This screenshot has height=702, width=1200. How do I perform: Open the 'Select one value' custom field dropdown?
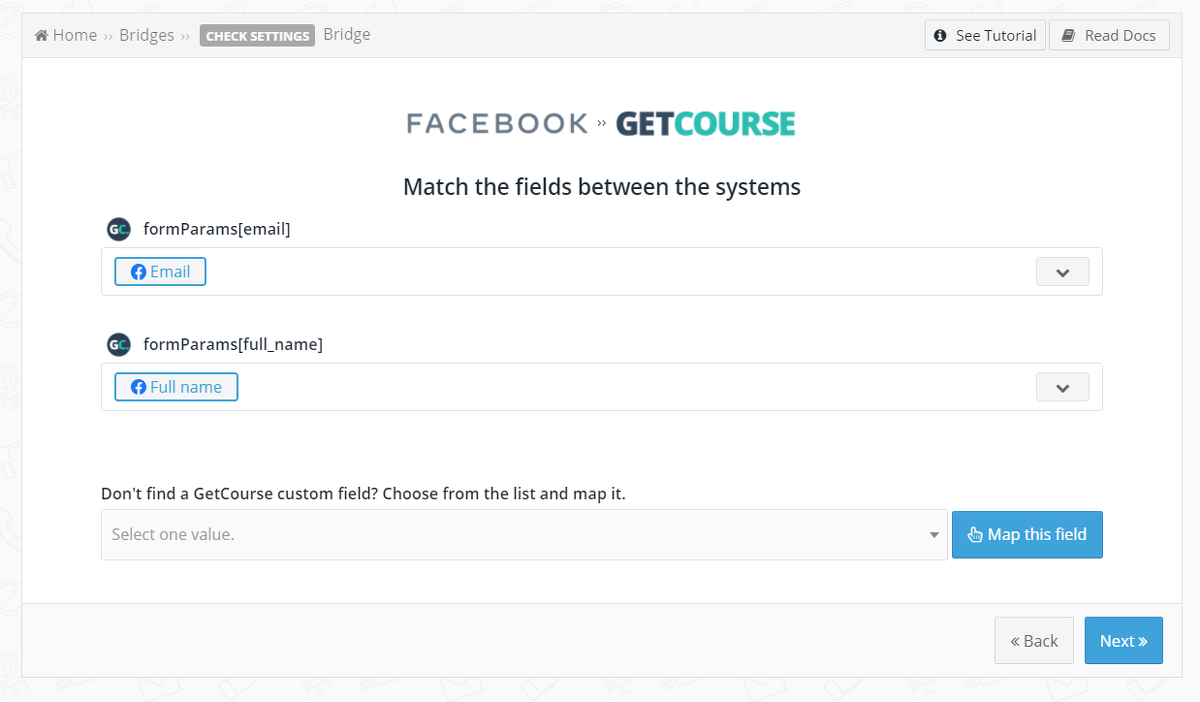[x=523, y=535]
